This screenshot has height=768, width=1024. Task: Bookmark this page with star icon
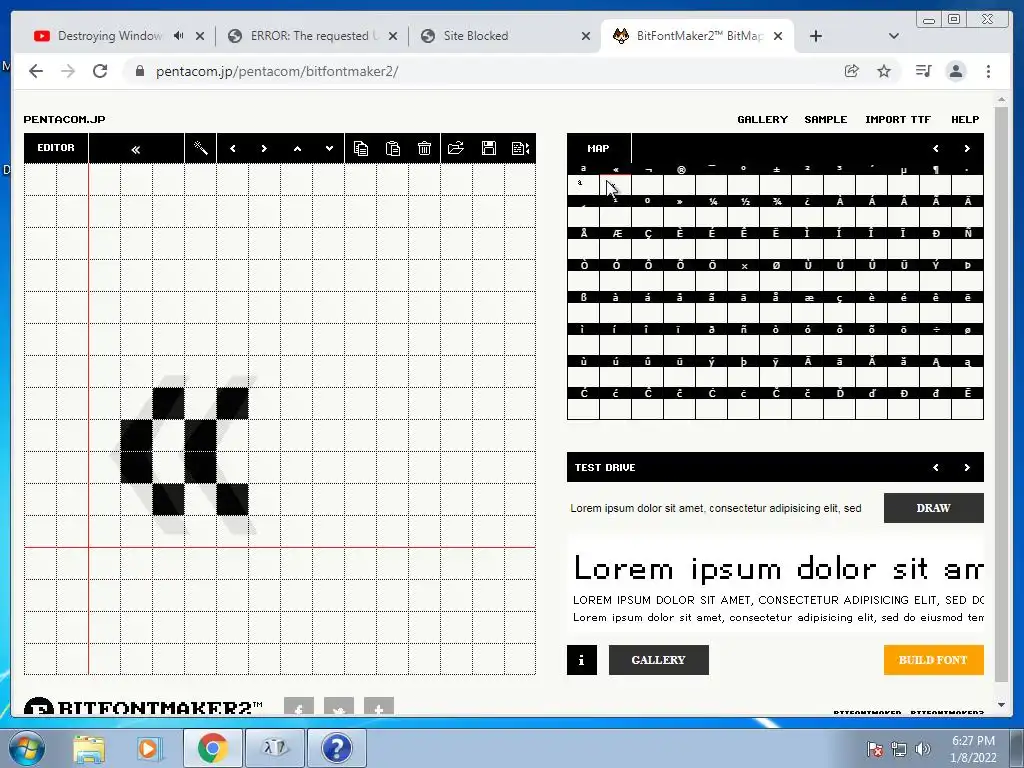tap(884, 71)
